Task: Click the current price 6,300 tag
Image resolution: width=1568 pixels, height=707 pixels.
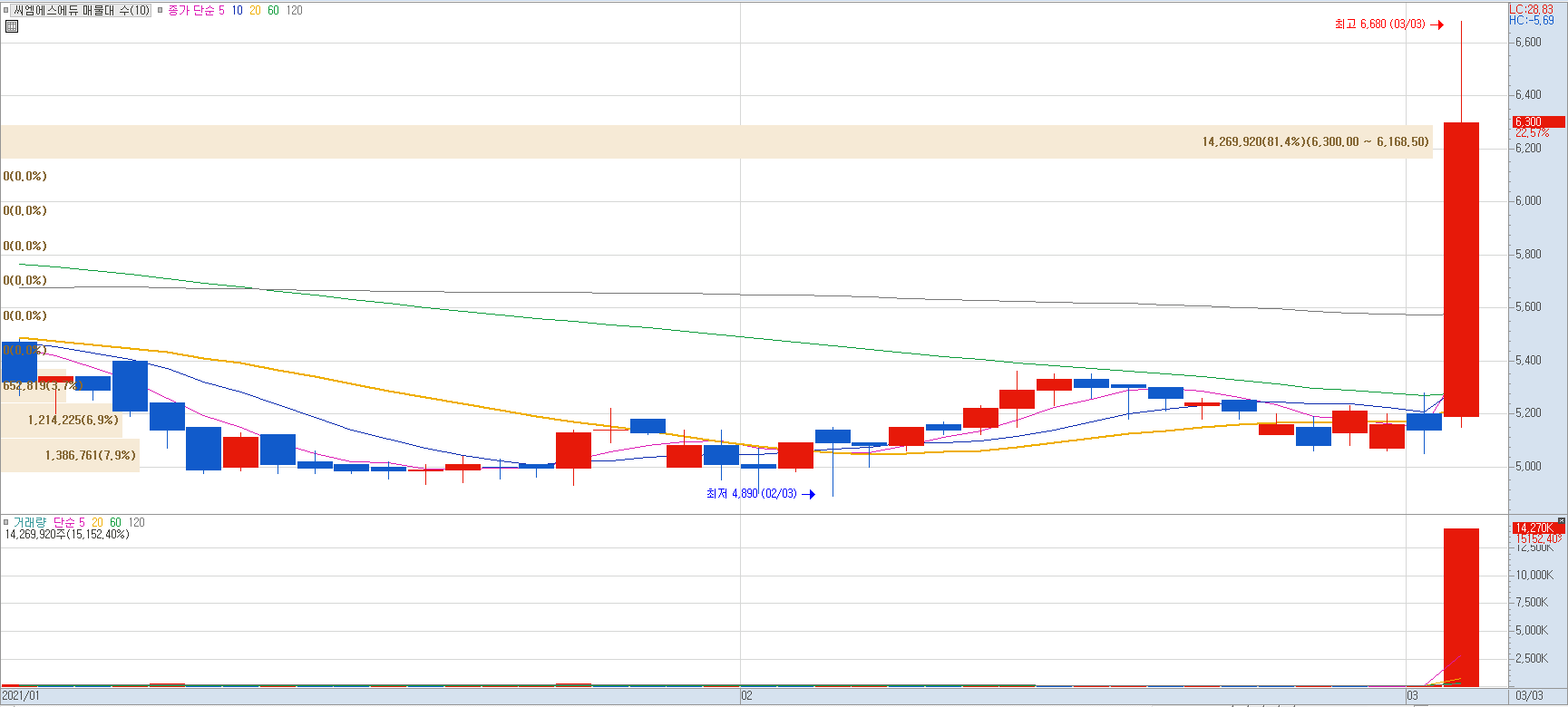Action: click(x=1538, y=121)
